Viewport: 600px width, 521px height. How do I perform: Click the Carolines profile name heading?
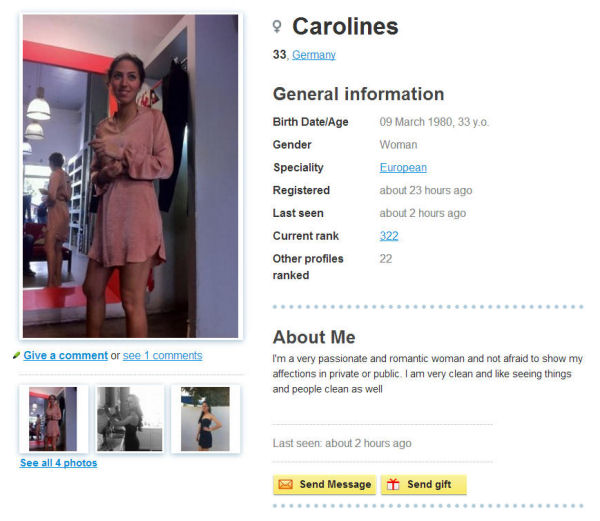[x=345, y=27]
